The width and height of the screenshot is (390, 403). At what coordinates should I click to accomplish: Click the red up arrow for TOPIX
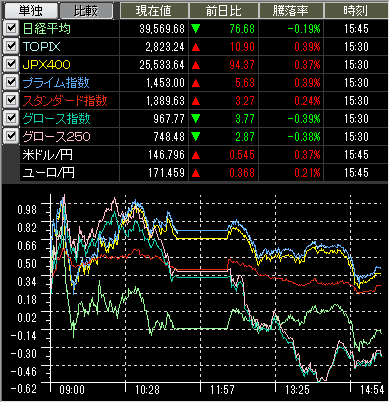tap(196, 47)
